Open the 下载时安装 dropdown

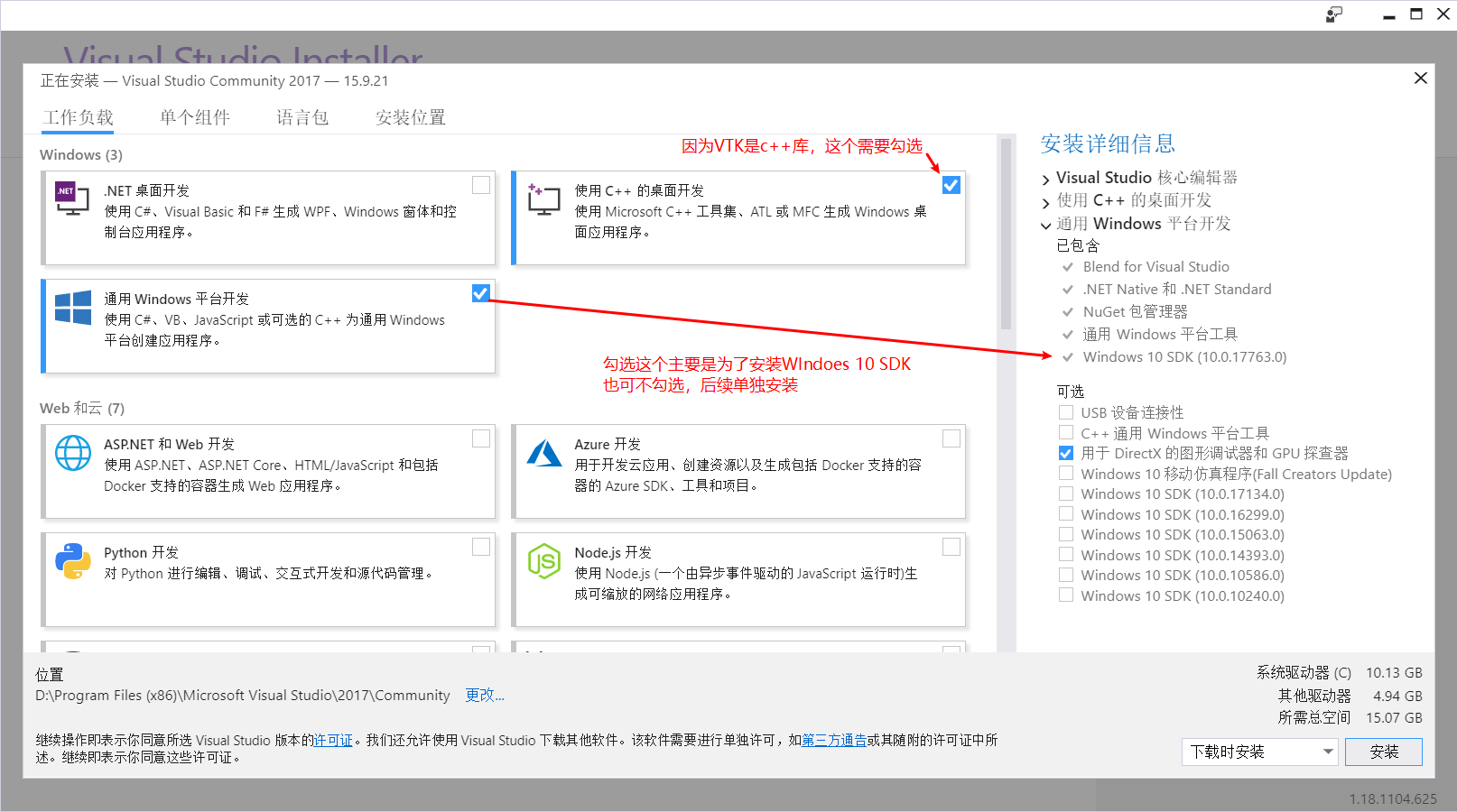pyautogui.click(x=1259, y=752)
